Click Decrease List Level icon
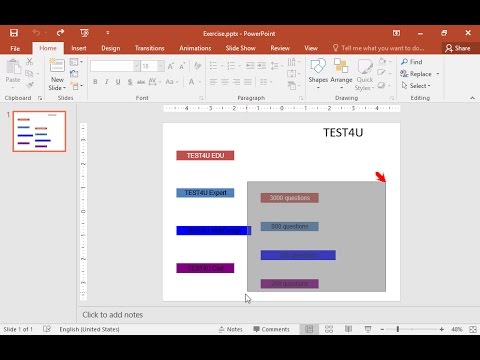The image size is (480, 360). (250, 66)
